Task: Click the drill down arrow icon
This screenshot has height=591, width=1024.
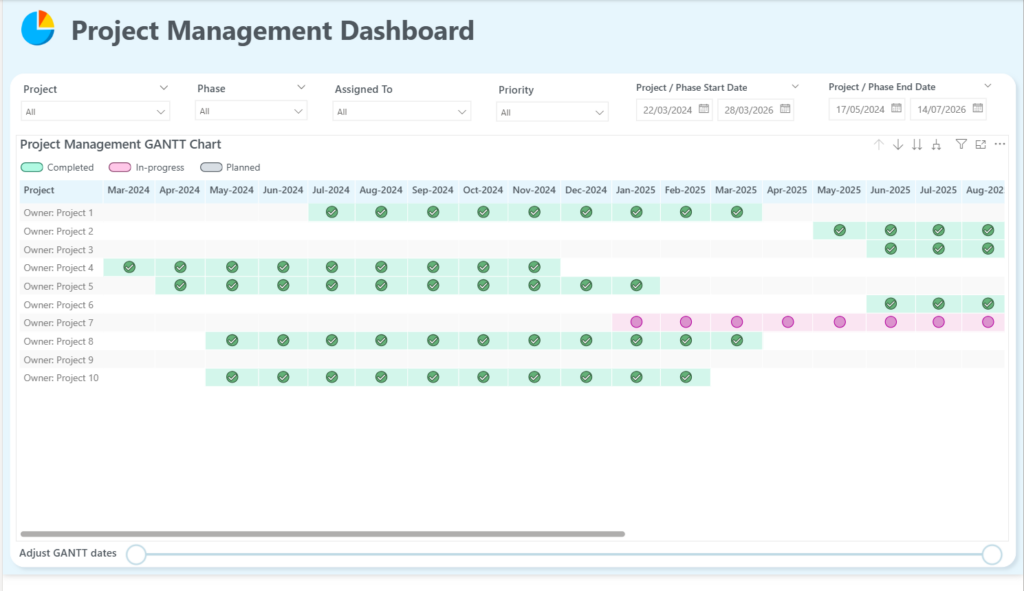Action: point(898,144)
